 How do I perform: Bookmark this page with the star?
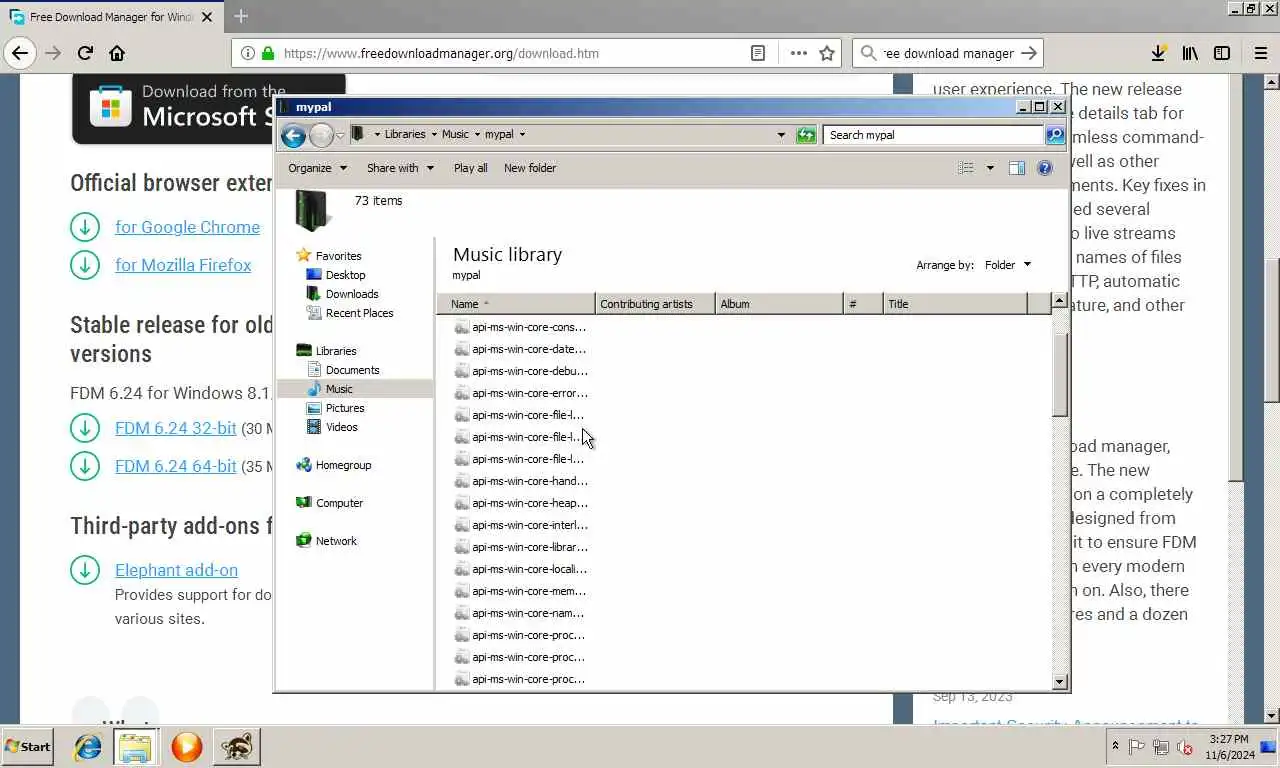[x=827, y=53]
